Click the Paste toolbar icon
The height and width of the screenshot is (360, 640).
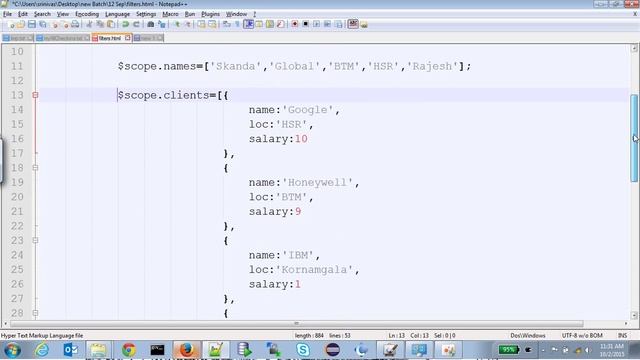pyautogui.click(x=111, y=24)
